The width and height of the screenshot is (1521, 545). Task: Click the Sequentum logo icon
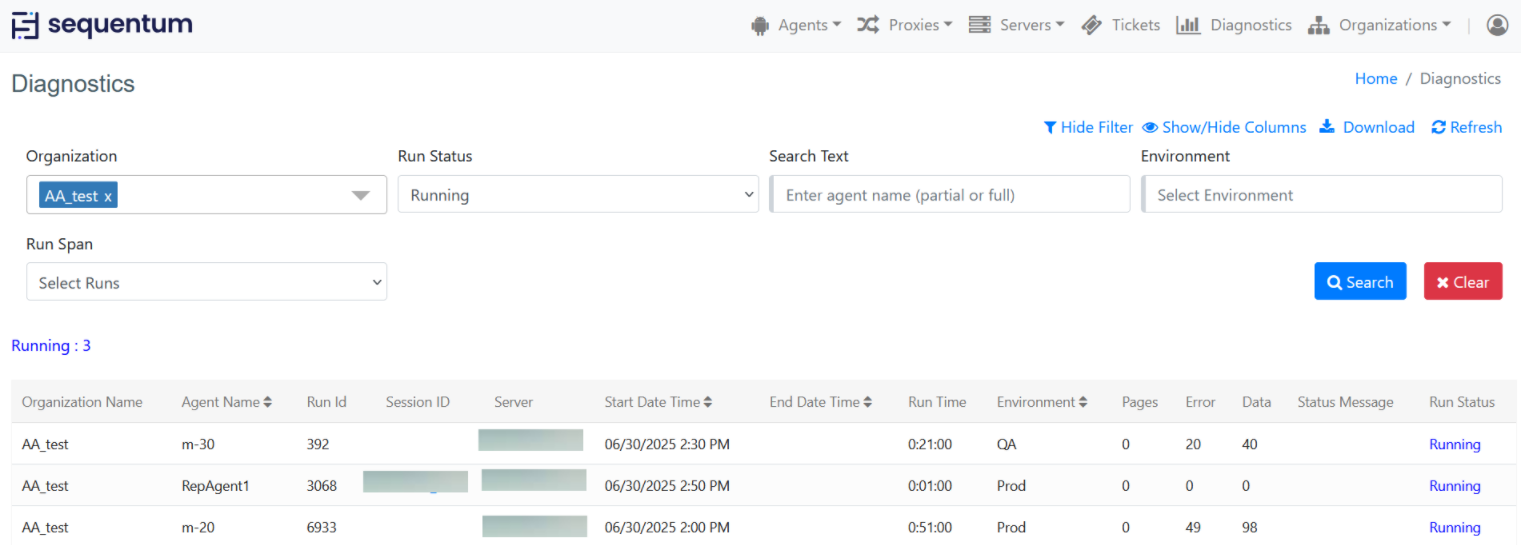(25, 25)
